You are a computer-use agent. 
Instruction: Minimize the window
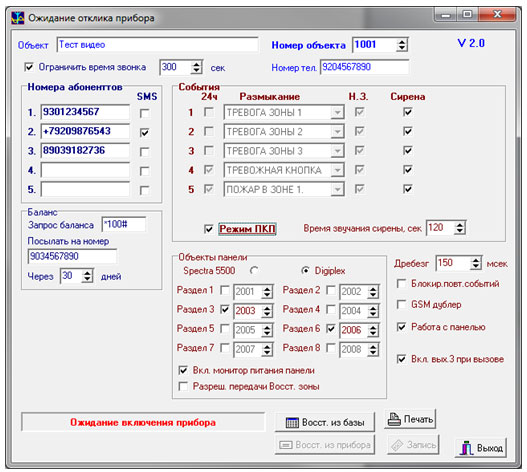[x=446, y=15]
